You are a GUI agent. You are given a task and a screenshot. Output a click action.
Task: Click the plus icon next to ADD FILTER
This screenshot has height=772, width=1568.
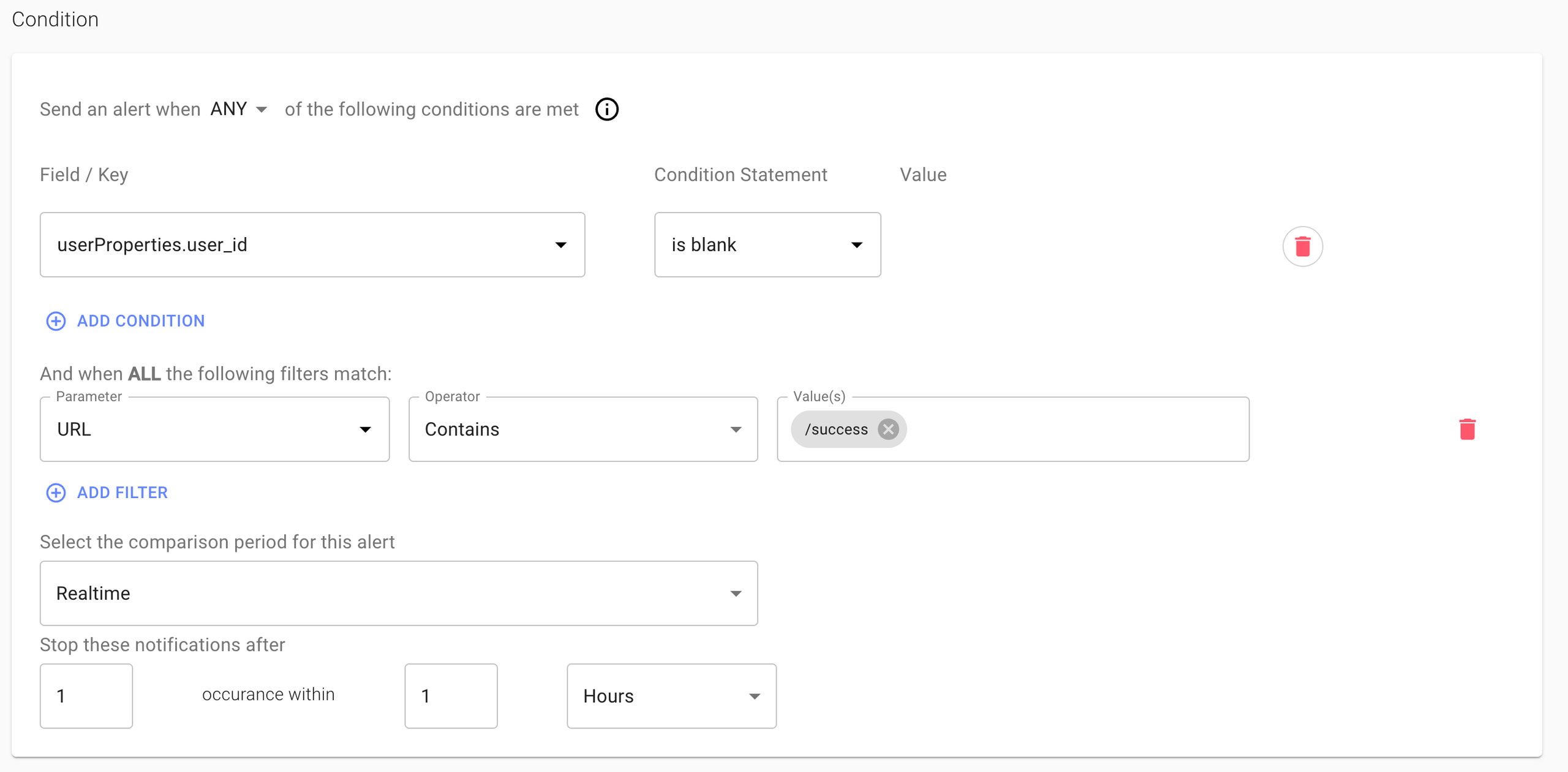coord(56,493)
